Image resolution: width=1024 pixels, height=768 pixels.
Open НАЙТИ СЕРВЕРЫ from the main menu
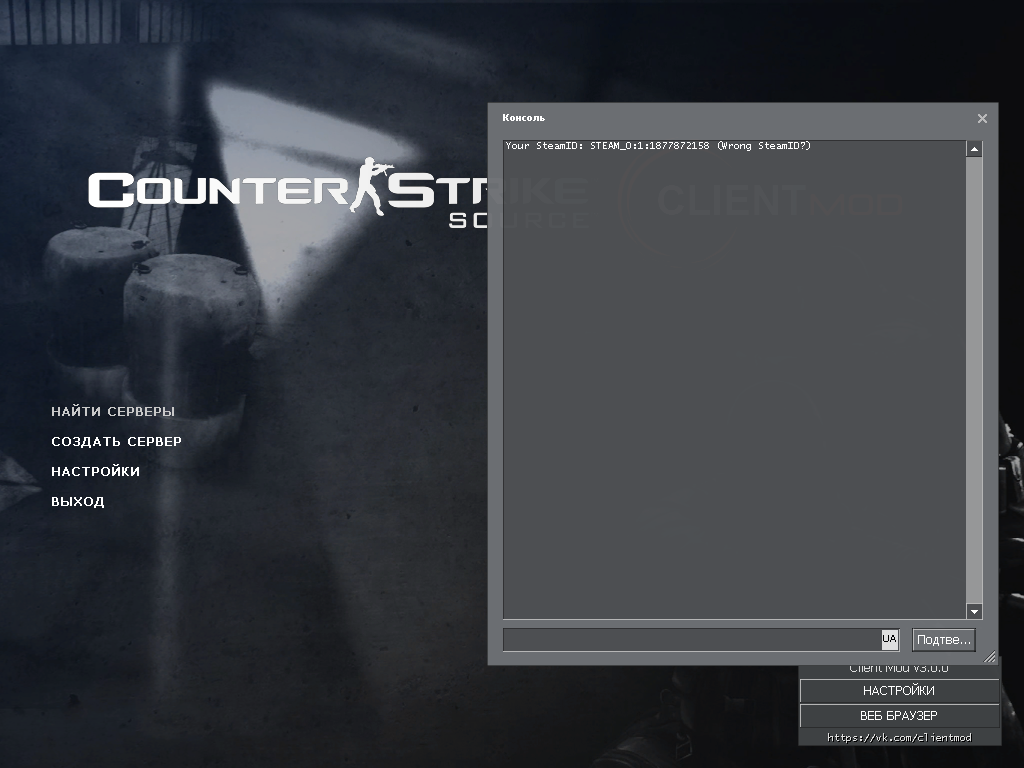113,411
